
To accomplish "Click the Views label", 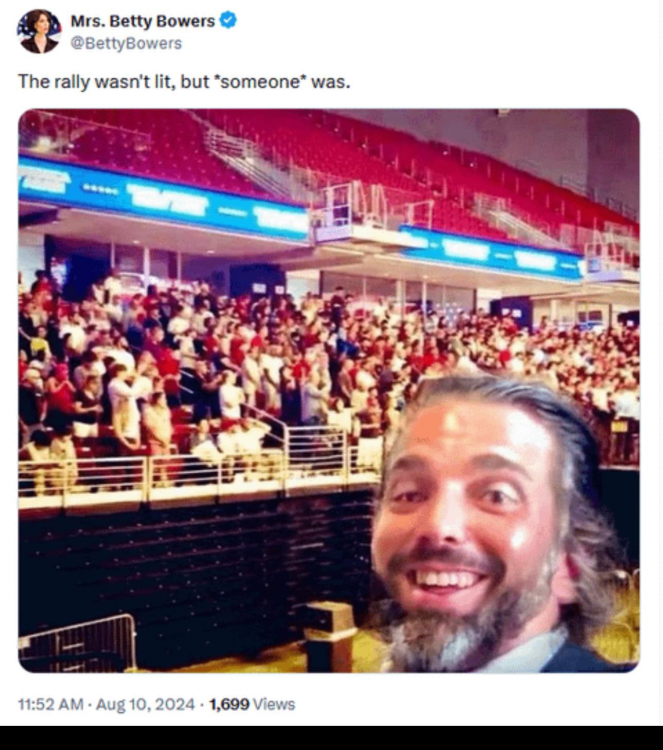I will point(273,704).
